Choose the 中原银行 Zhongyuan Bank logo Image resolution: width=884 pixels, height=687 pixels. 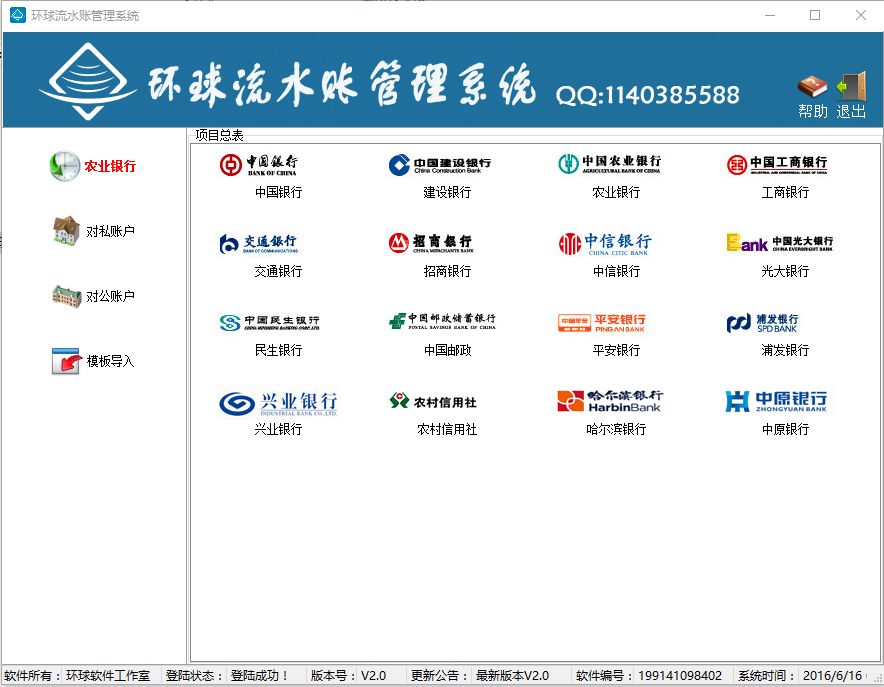click(776, 401)
